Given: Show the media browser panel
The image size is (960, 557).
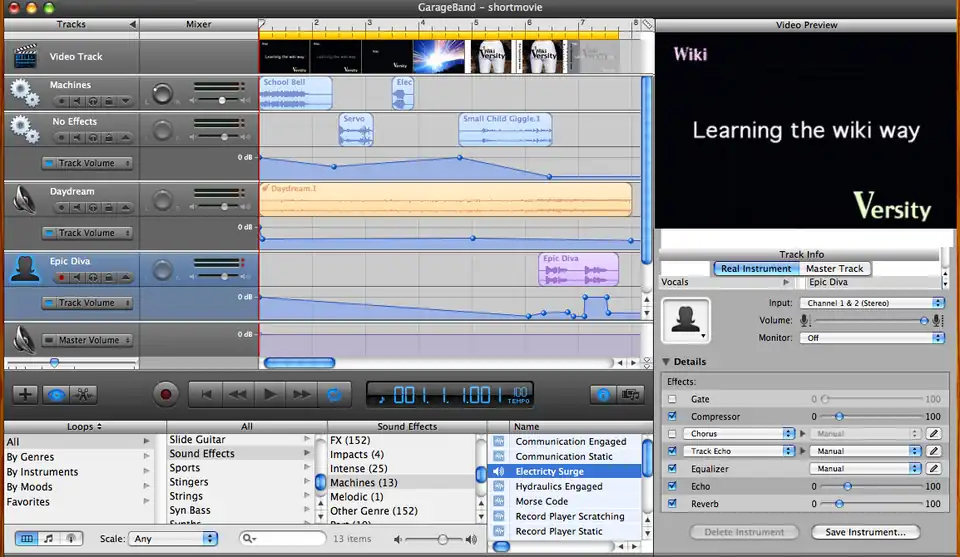Looking at the screenshot, I should tap(630, 394).
